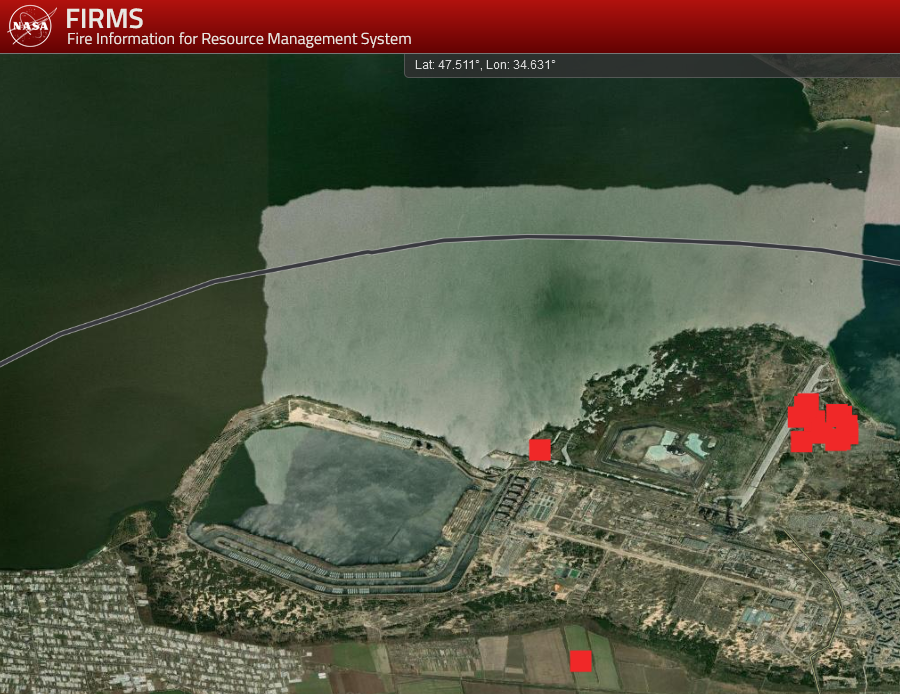Select the fire marker by the reservoir shore
900x694 pixels.
tap(540, 450)
